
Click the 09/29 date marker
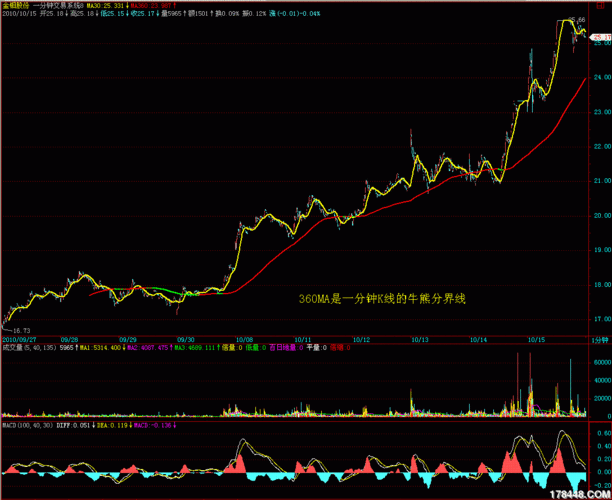[x=128, y=340]
